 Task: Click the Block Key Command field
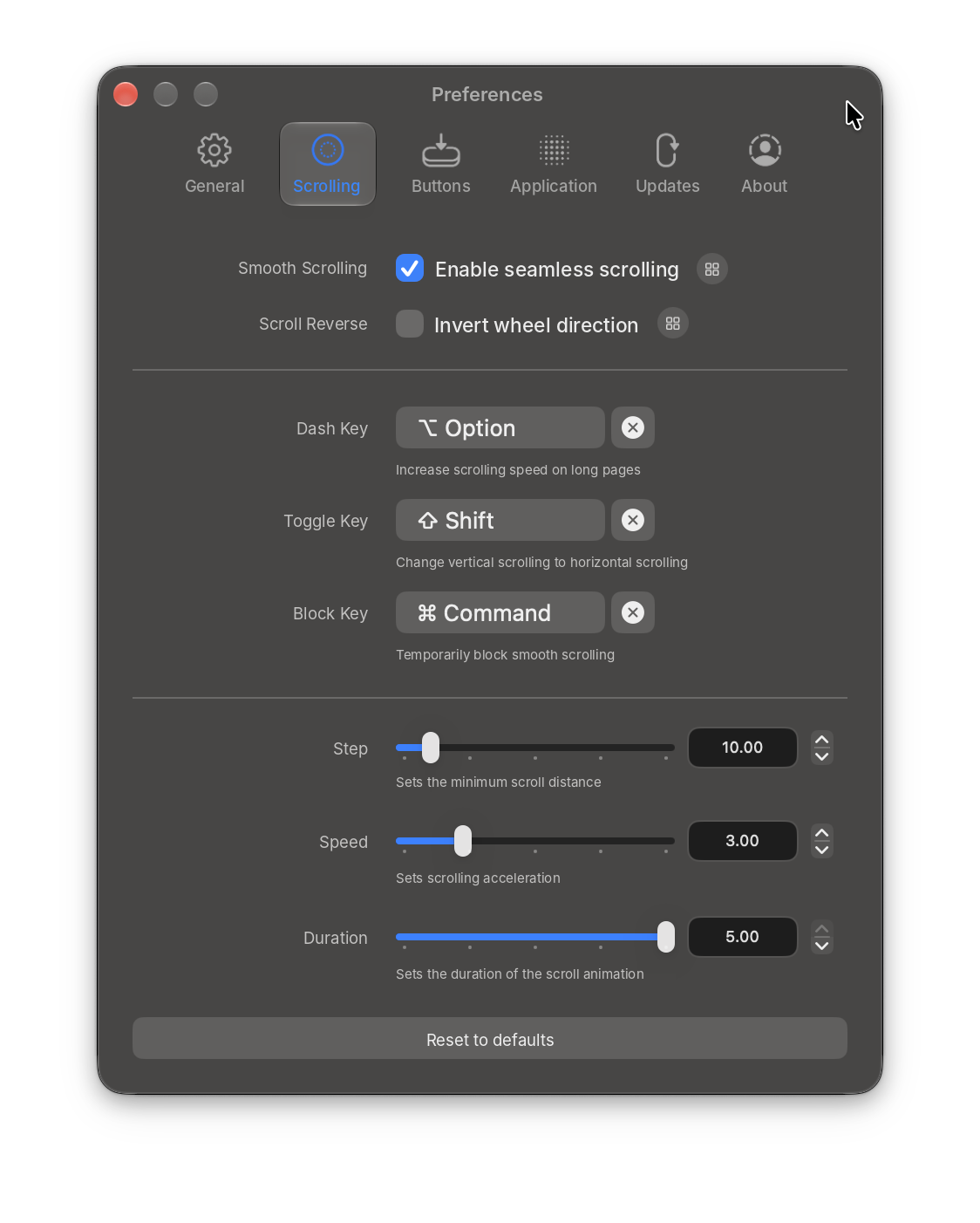(500, 612)
